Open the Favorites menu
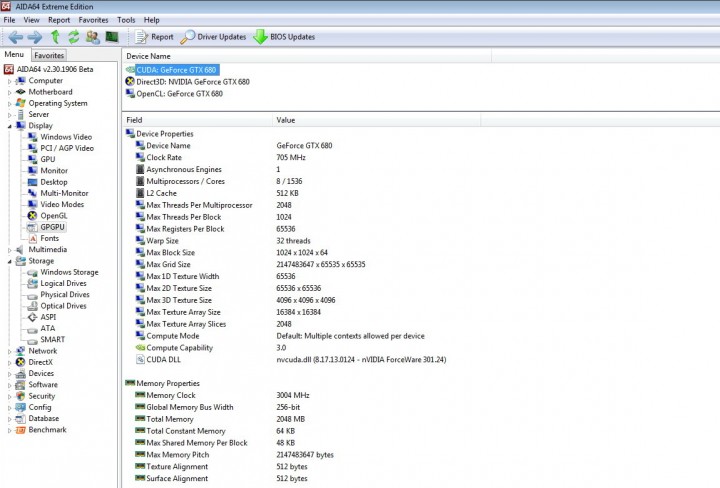Screen dimensions: 720x488 (x=93, y=20)
